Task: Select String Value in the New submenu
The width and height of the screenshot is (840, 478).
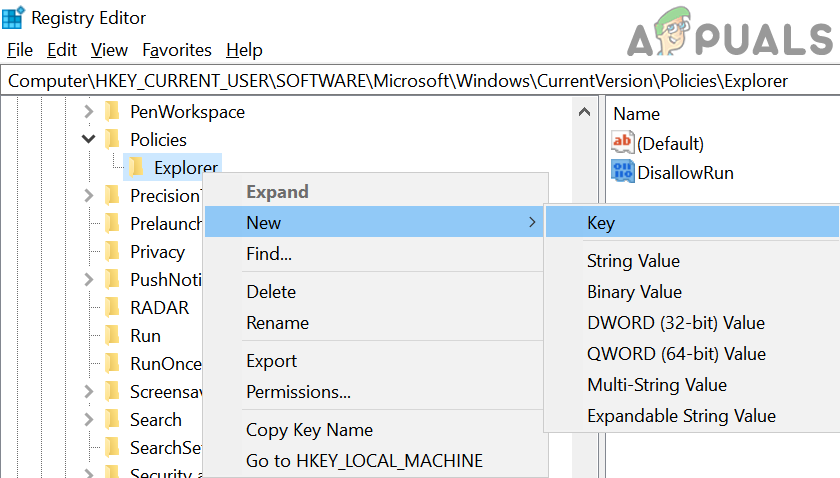Action: tap(692, 260)
